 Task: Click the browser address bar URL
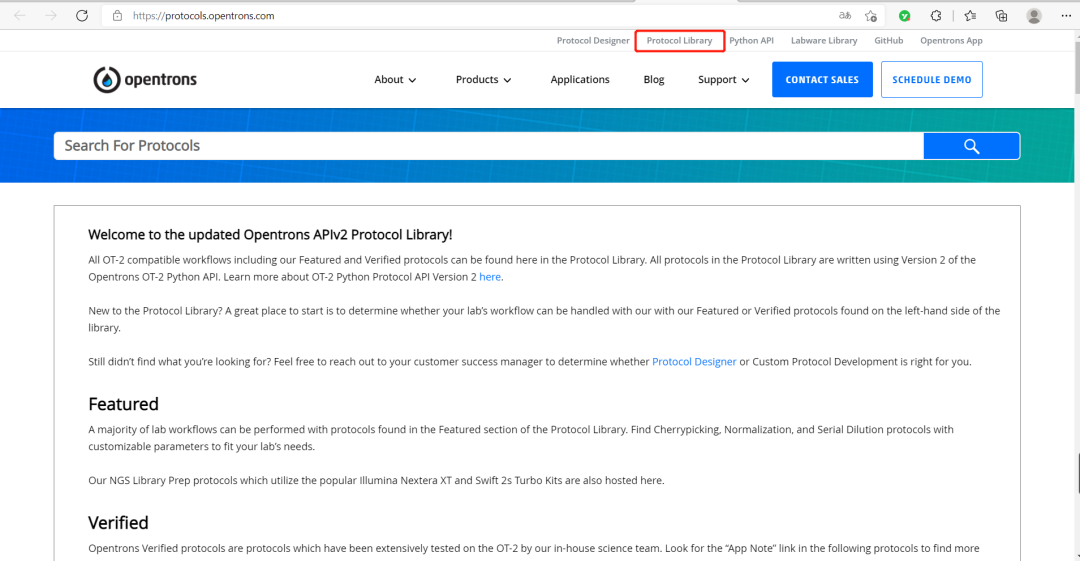[204, 15]
